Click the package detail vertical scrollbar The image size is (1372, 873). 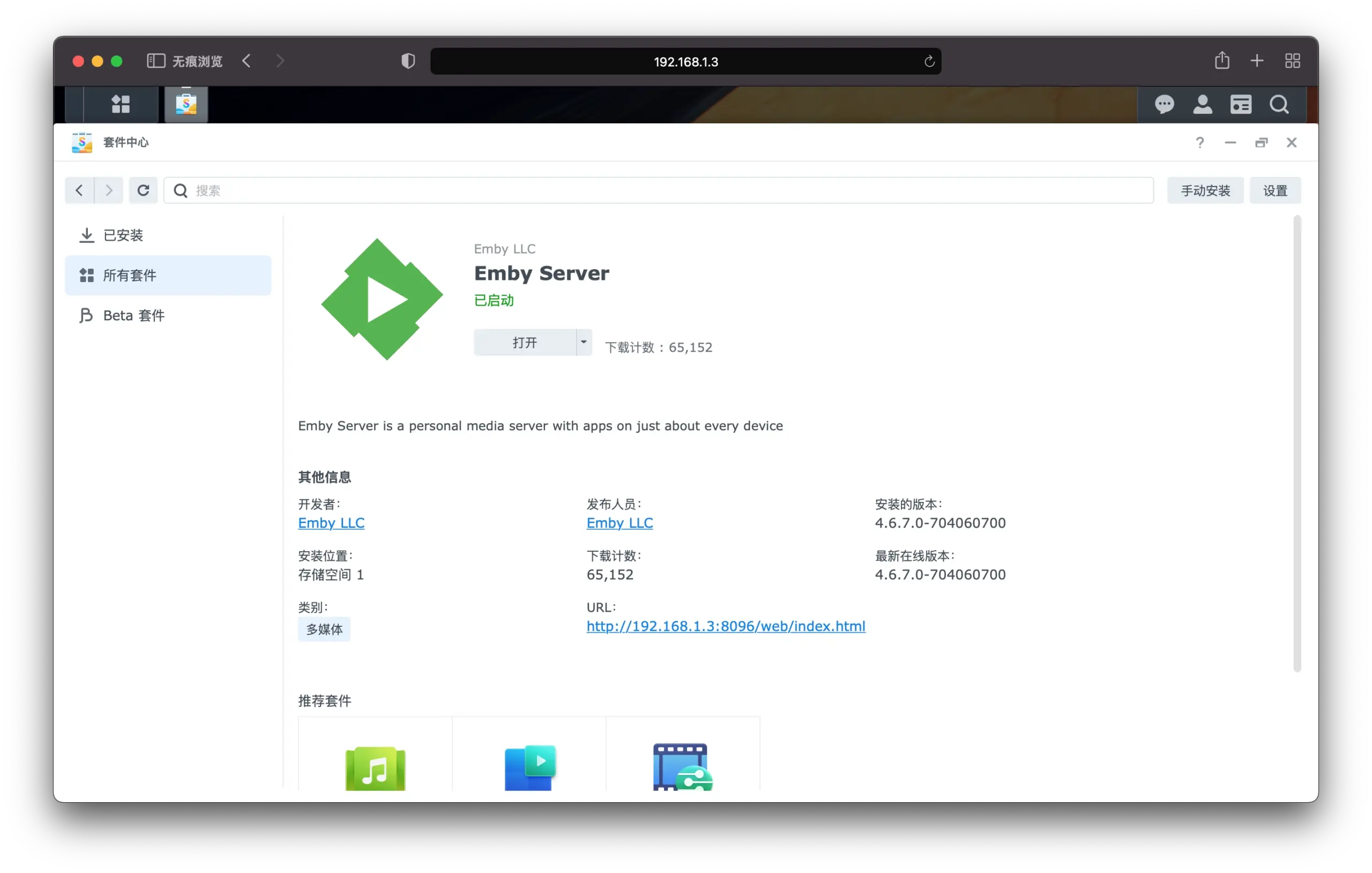click(x=1297, y=443)
